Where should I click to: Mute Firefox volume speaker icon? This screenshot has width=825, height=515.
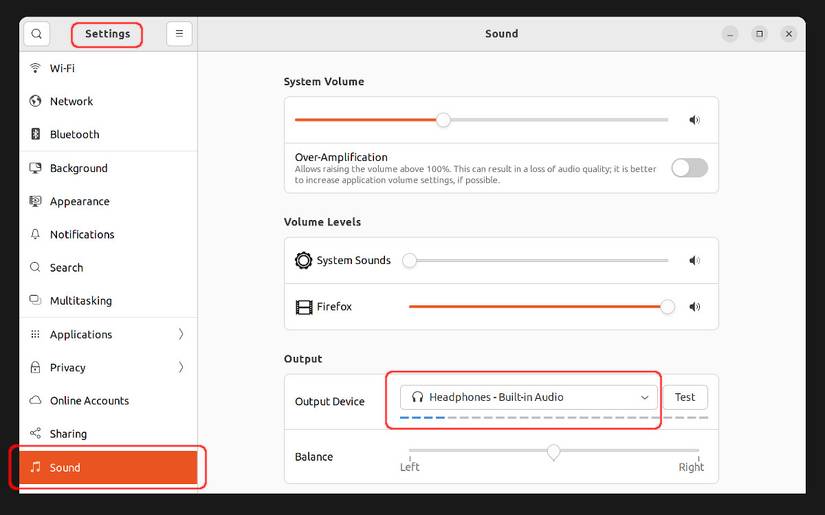694,307
